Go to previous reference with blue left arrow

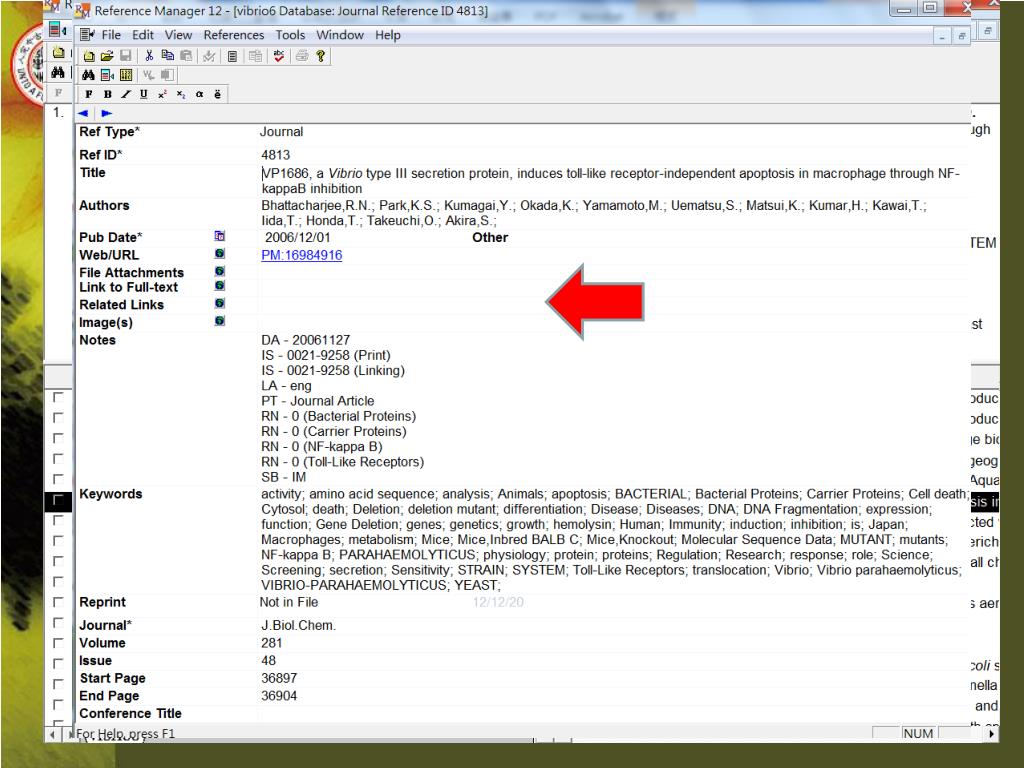coord(83,113)
